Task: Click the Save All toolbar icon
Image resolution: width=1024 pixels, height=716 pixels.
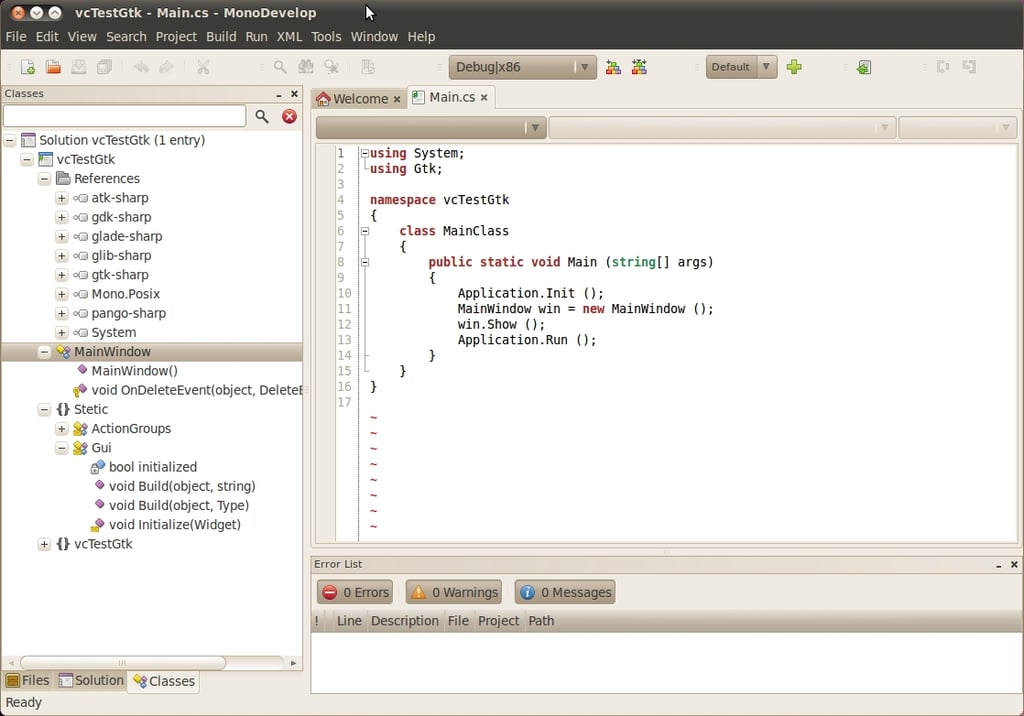Action: 104,67
